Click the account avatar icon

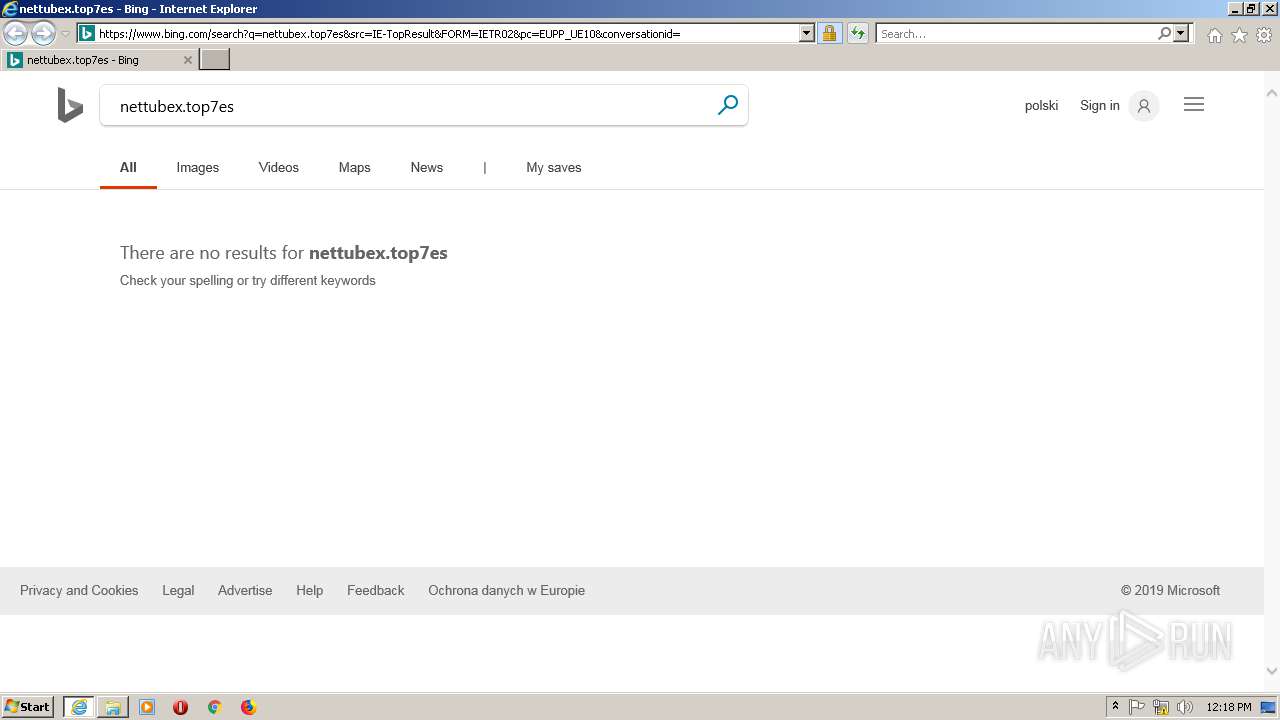[x=1144, y=105]
